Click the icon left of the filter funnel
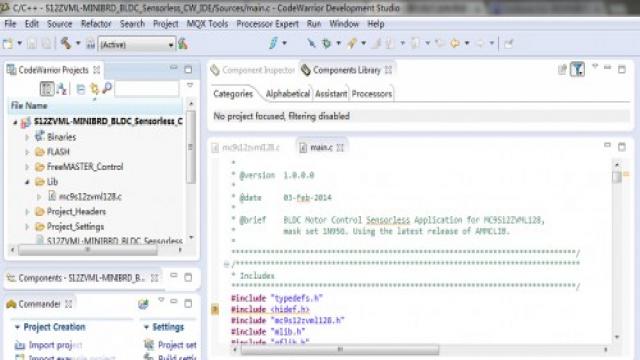This screenshot has height=360, width=640. click(x=562, y=70)
